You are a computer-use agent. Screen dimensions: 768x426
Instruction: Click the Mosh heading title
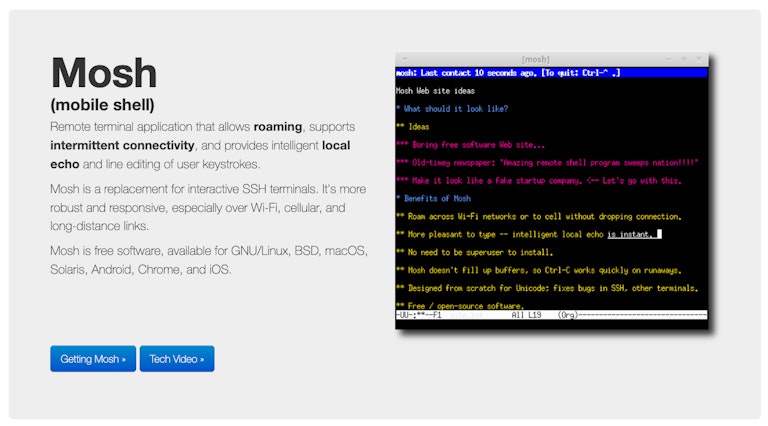(x=104, y=73)
